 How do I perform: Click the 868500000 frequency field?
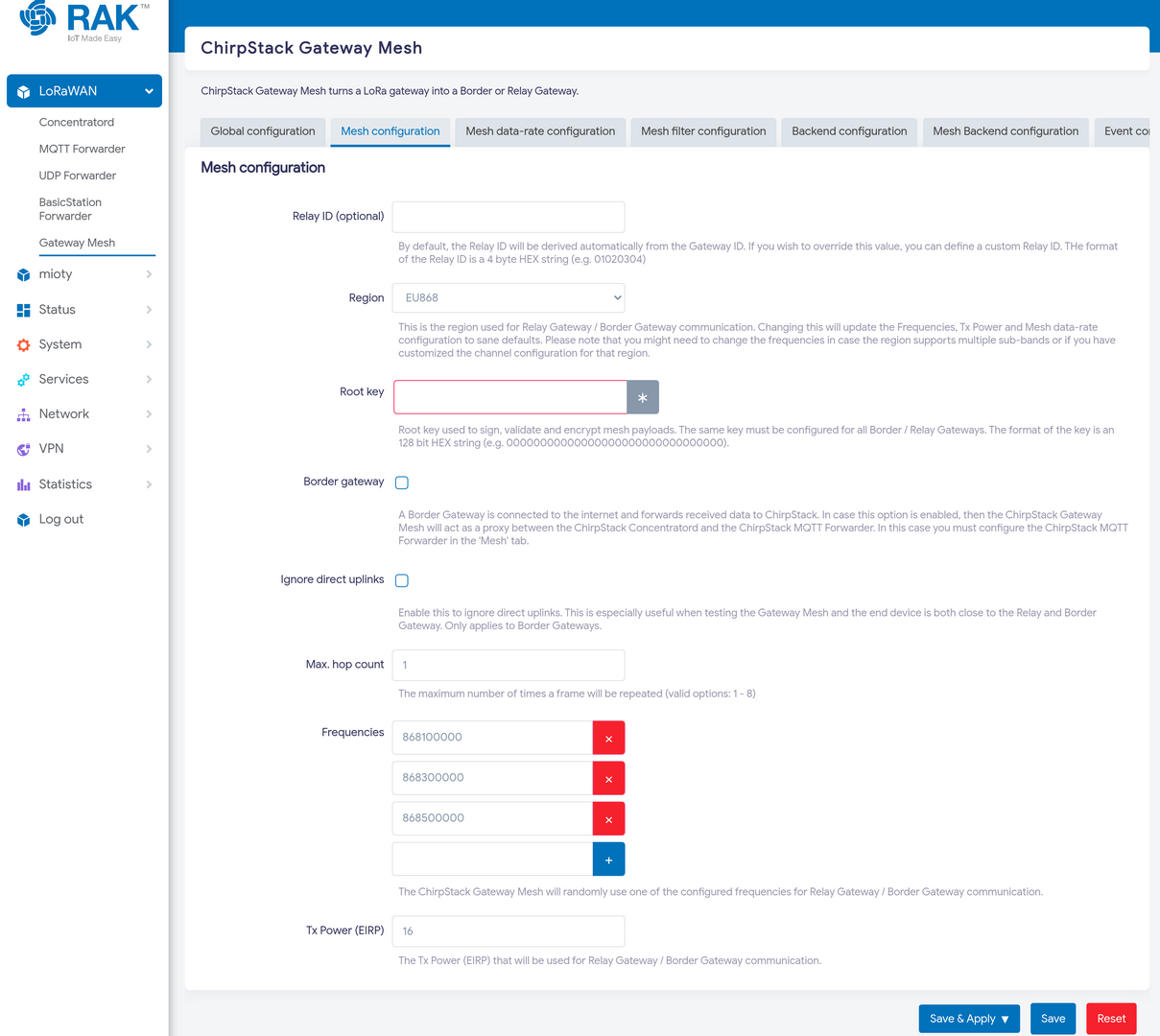492,818
